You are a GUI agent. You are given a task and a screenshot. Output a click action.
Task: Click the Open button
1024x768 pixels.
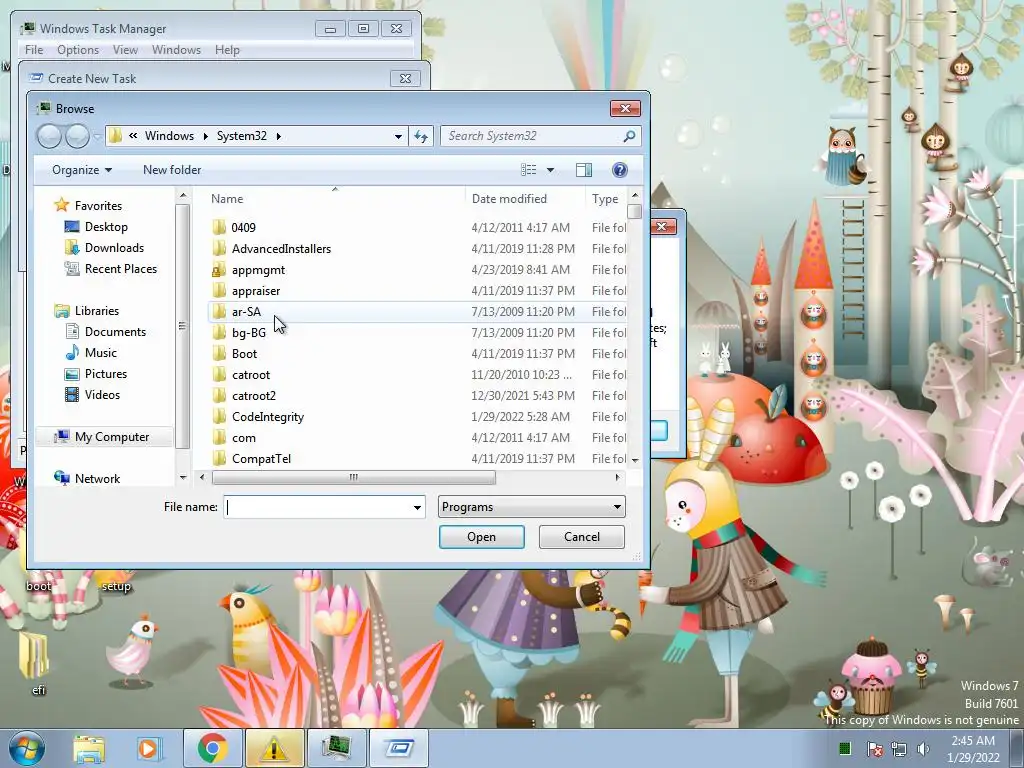tap(482, 537)
